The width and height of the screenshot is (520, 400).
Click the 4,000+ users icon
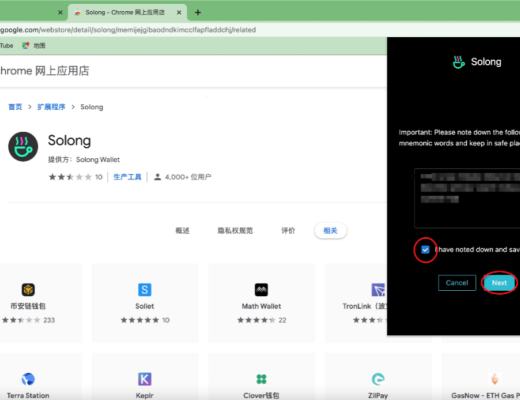(157, 177)
